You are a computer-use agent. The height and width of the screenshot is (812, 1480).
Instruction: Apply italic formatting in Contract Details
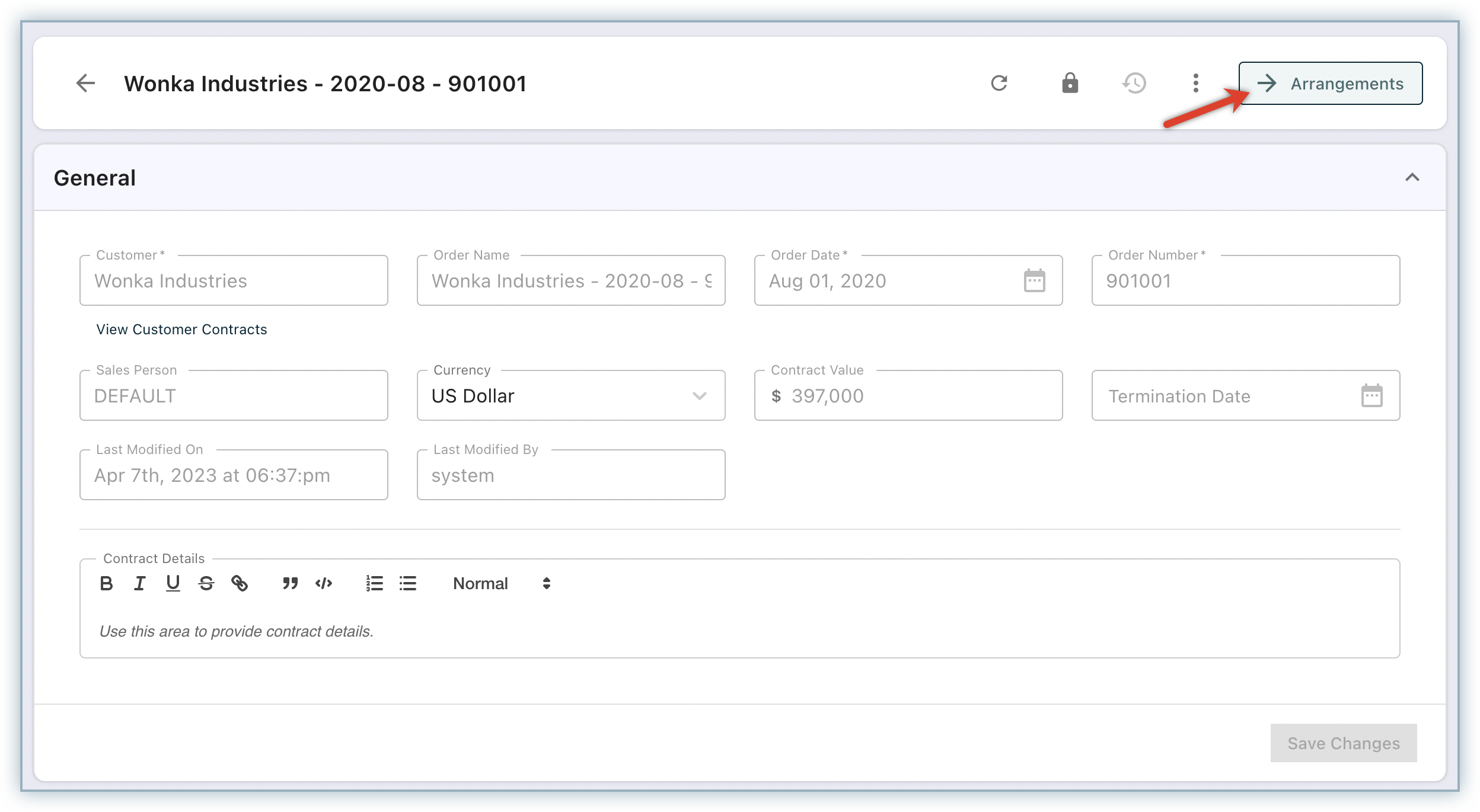point(140,584)
